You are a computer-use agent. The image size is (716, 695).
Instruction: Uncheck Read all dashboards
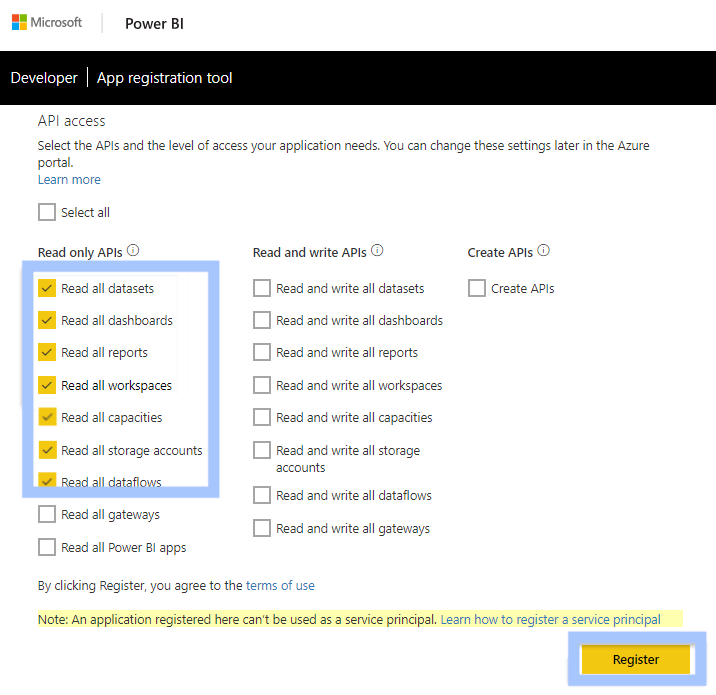47,320
